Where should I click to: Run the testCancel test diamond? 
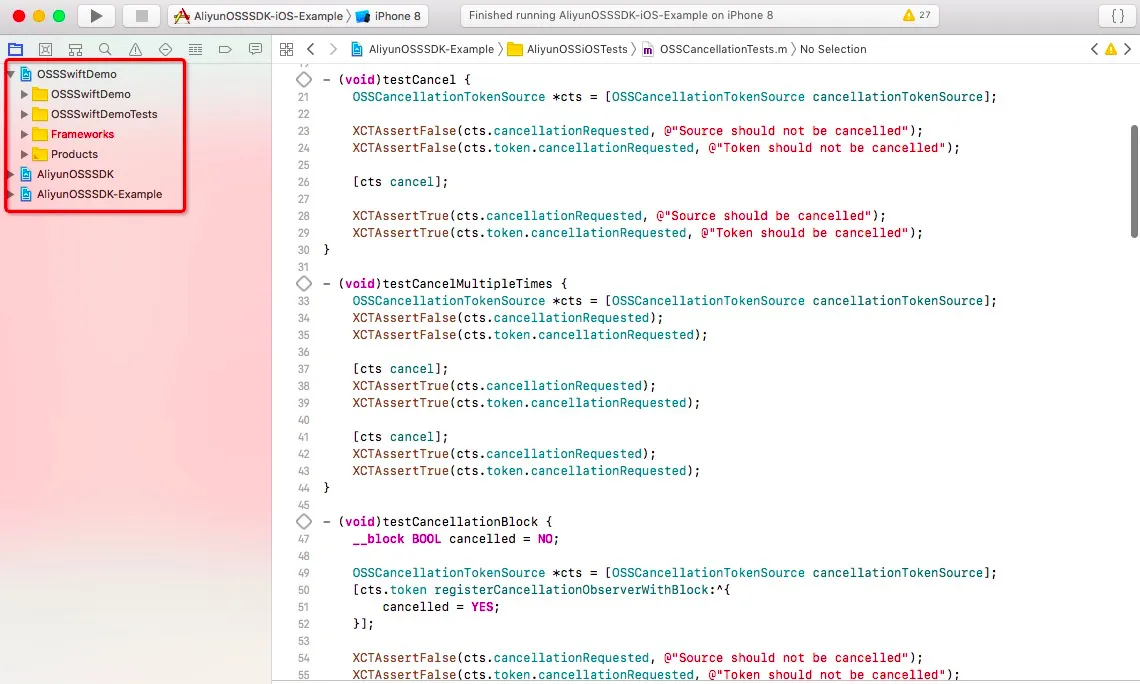(304, 79)
